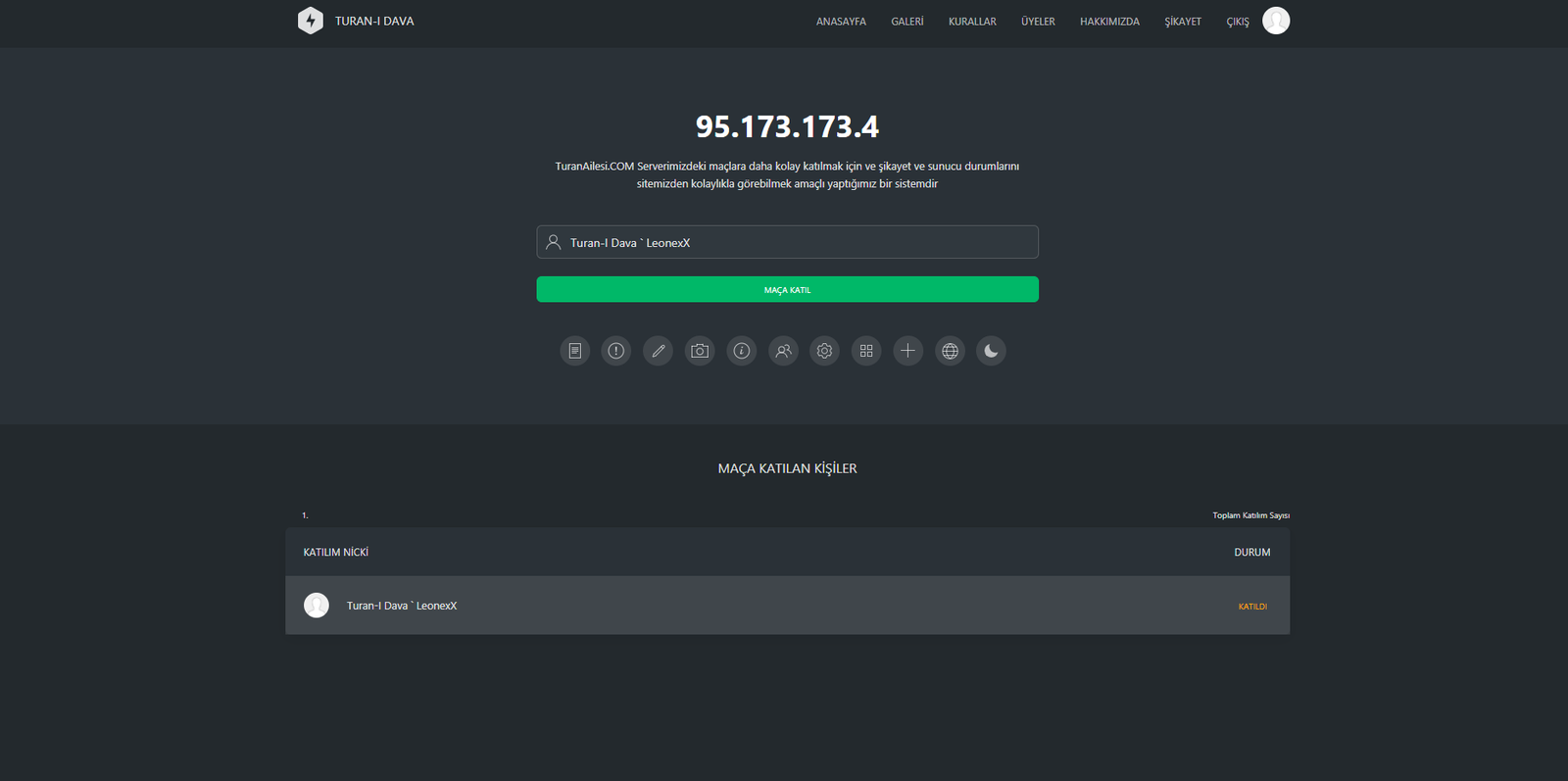This screenshot has width=1568, height=781.
Task: Open the ŞİKAYET page link
Action: point(1183,22)
